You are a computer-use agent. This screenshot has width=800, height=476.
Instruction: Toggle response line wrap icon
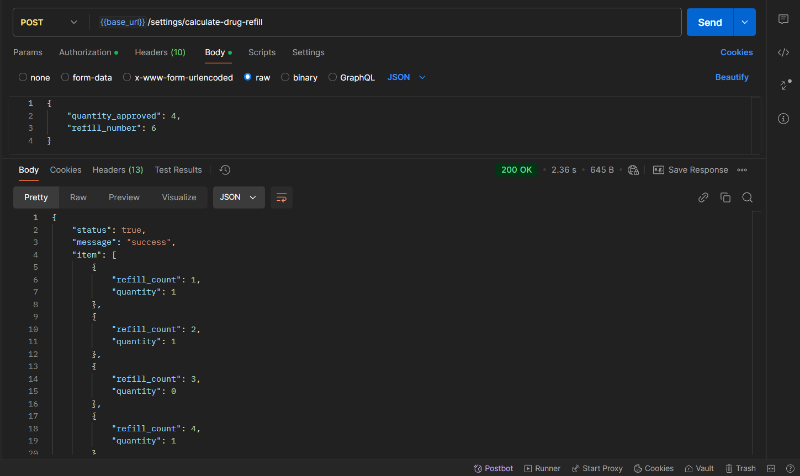click(281, 197)
